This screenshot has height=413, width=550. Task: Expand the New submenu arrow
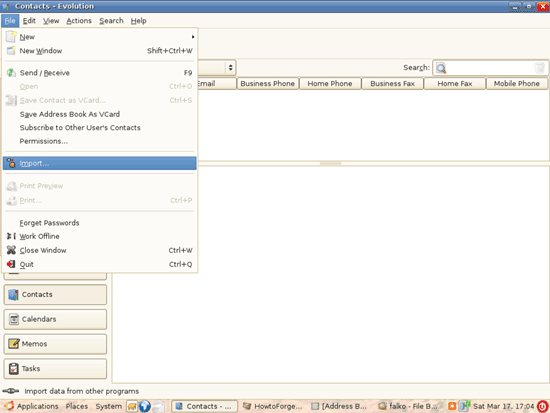coord(193,37)
